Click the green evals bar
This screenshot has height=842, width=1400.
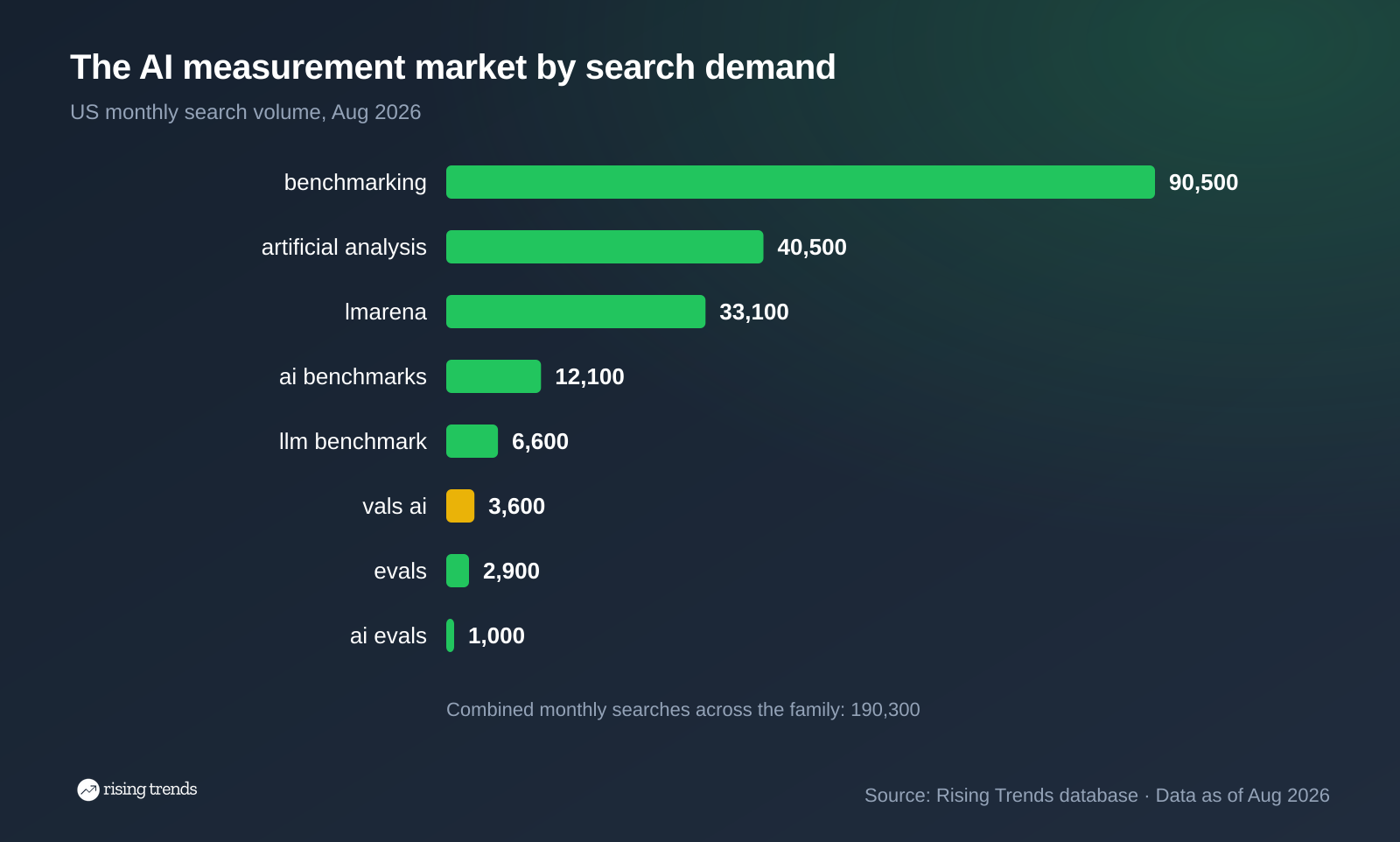(x=458, y=571)
